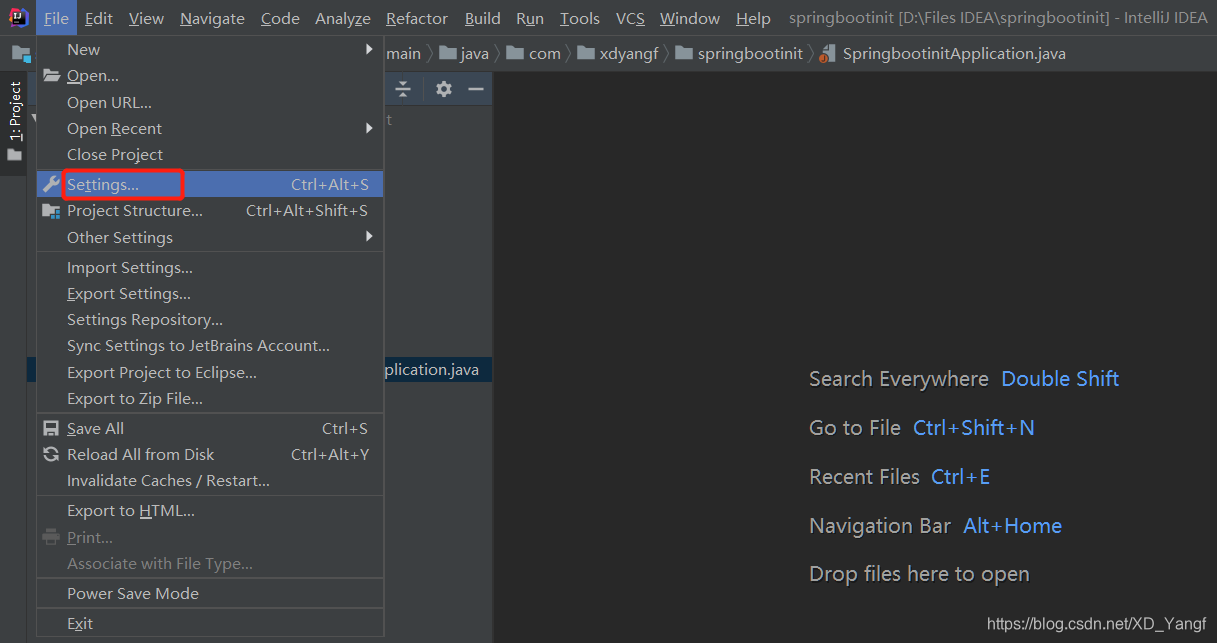This screenshot has width=1217, height=643.
Task: Open the Help menu
Action: 753,18
